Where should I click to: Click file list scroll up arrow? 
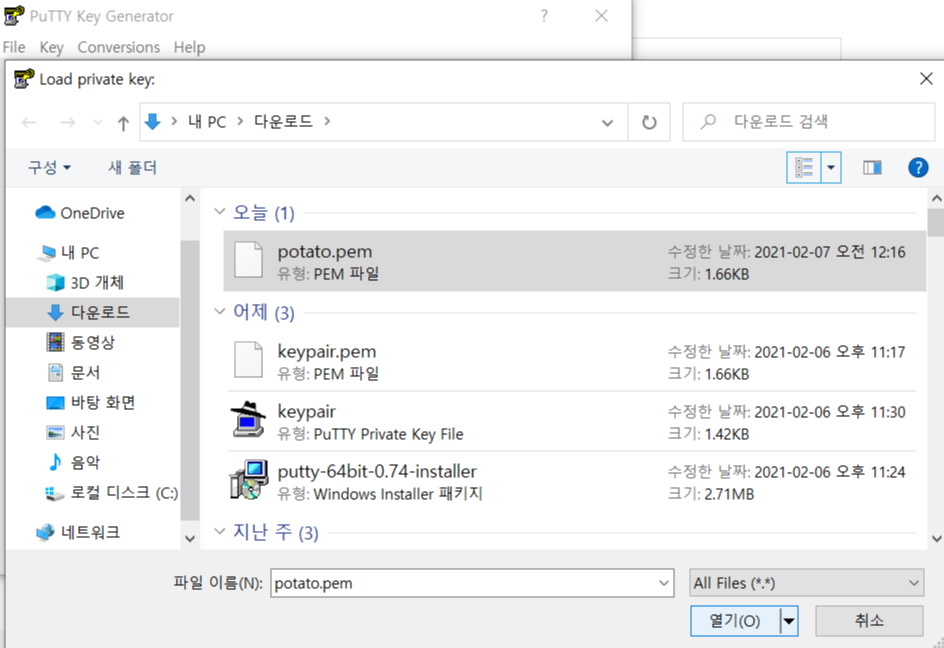pyautogui.click(x=936, y=198)
